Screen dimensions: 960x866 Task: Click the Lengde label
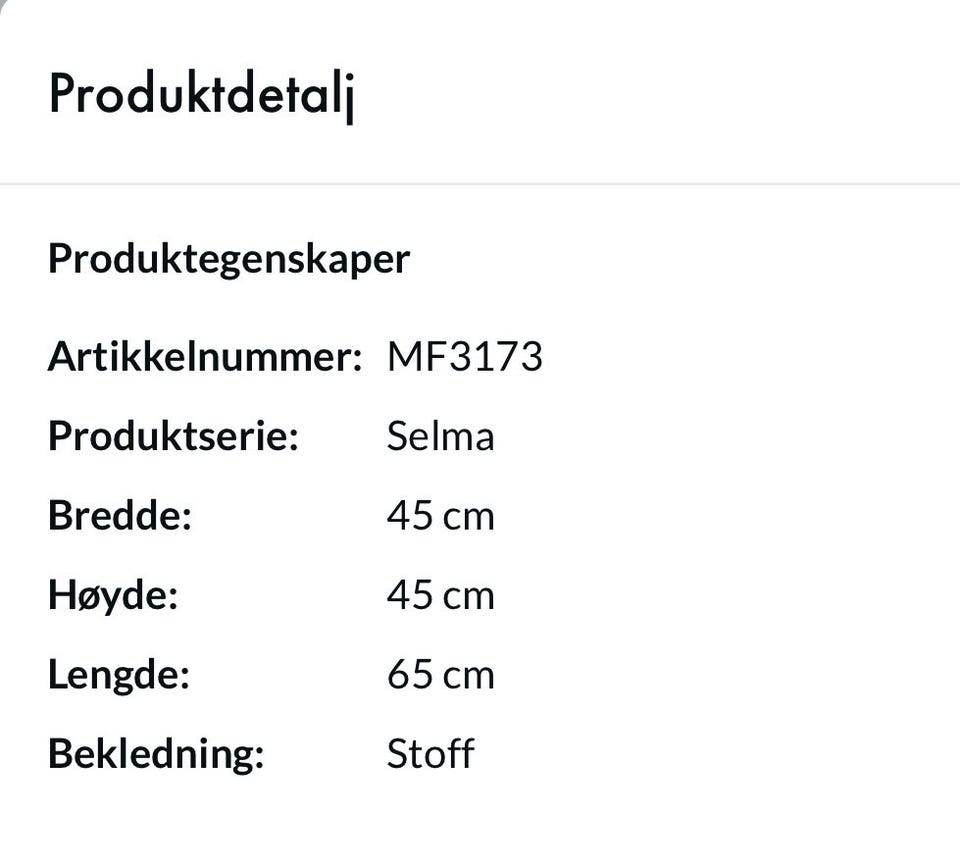pos(118,675)
